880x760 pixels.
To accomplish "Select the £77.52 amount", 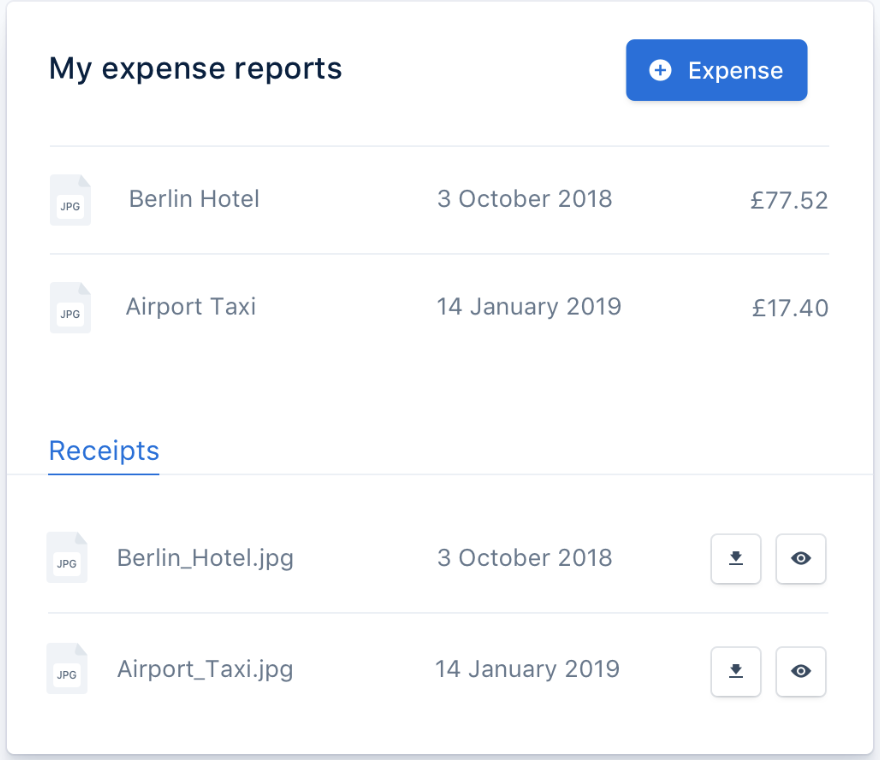I will pyautogui.click(x=789, y=201).
